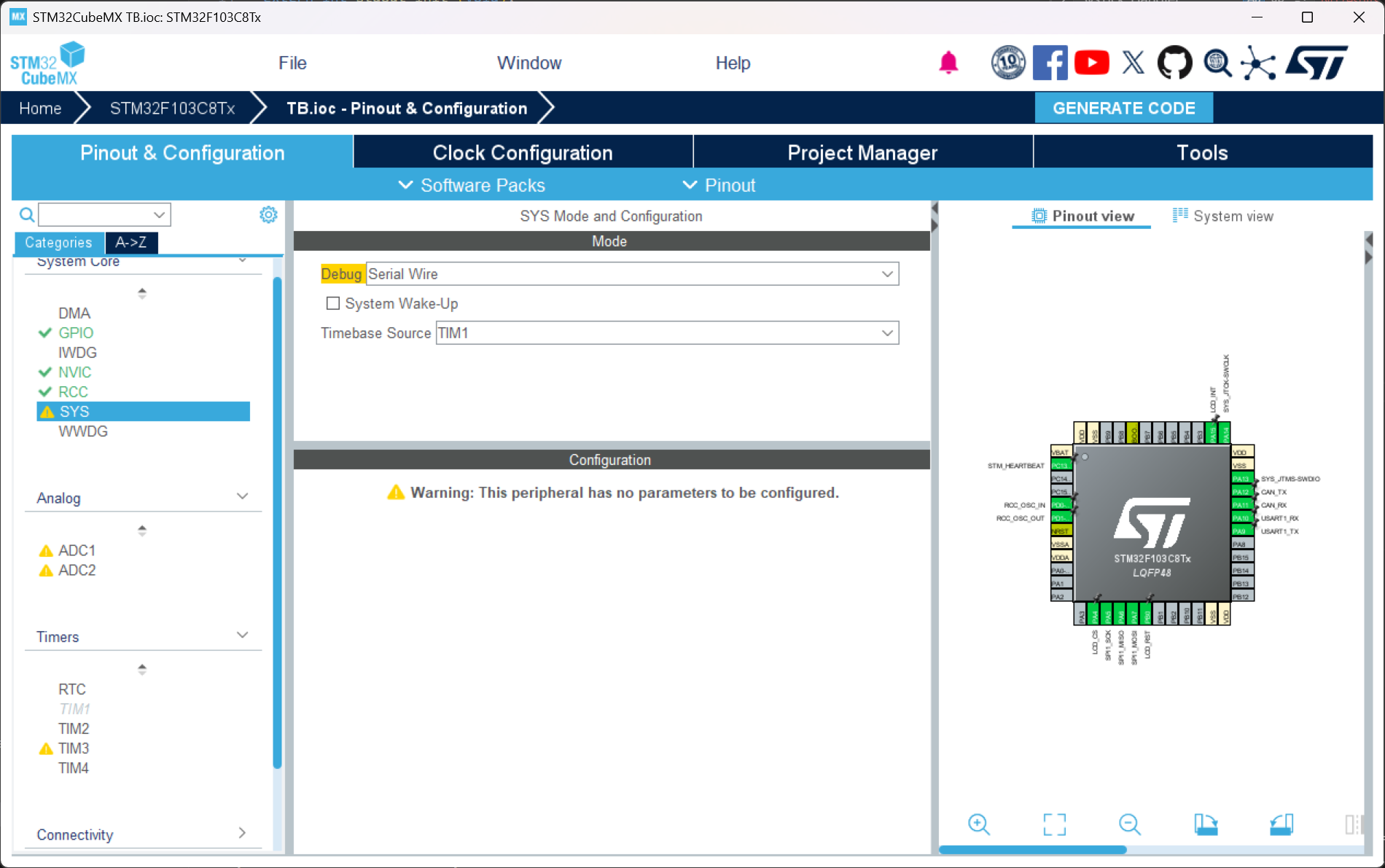Screen dimensions: 1385x868
Task: Open the categories settings gear icon
Action: (x=268, y=214)
